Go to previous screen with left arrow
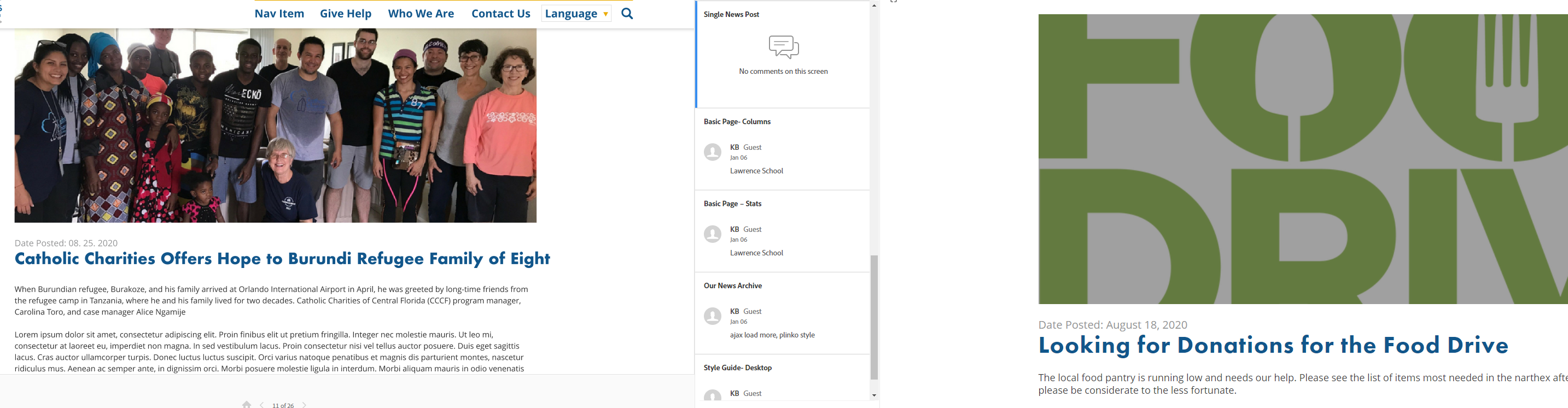The image size is (1568, 408). coord(262,404)
